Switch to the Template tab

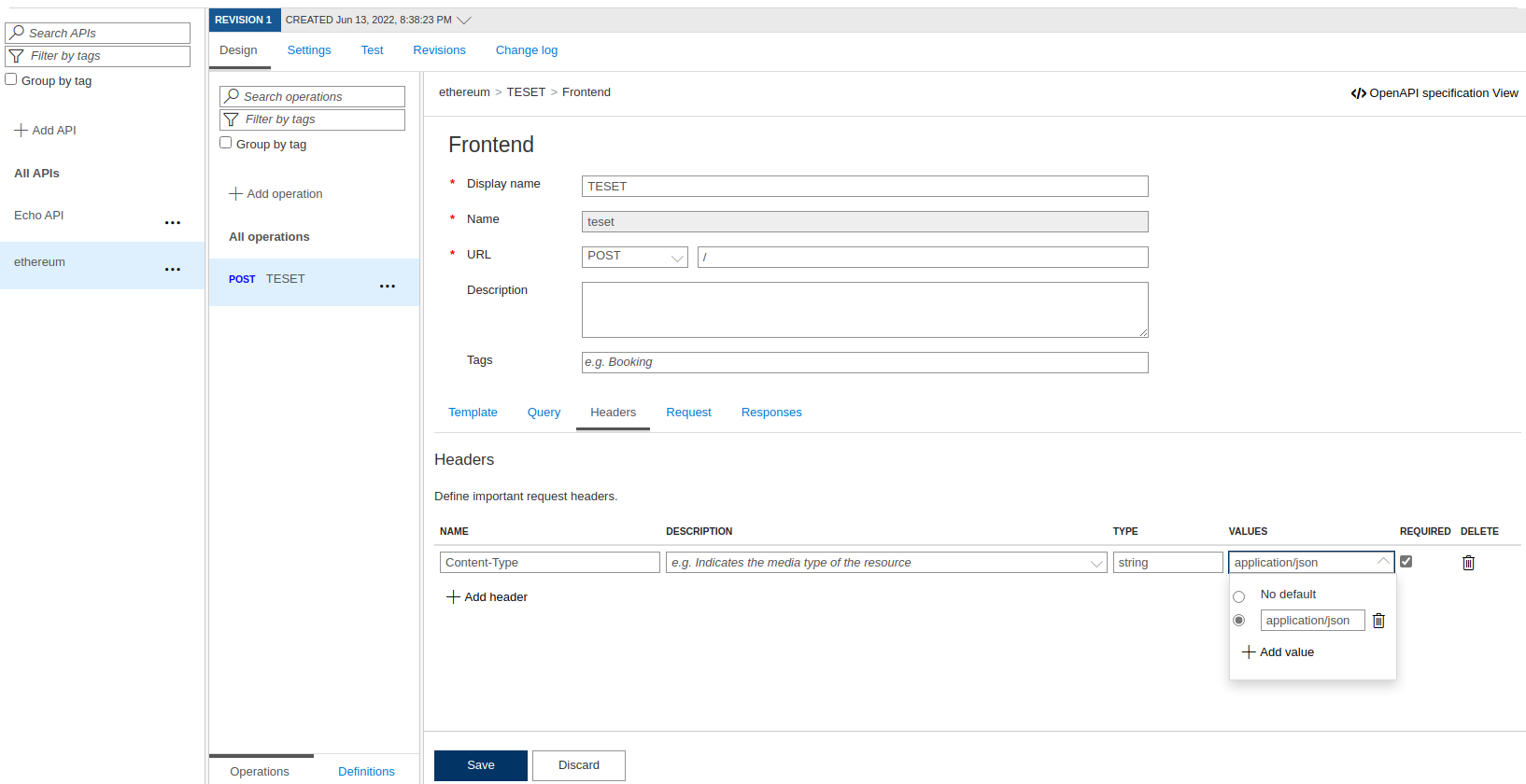pyautogui.click(x=473, y=413)
